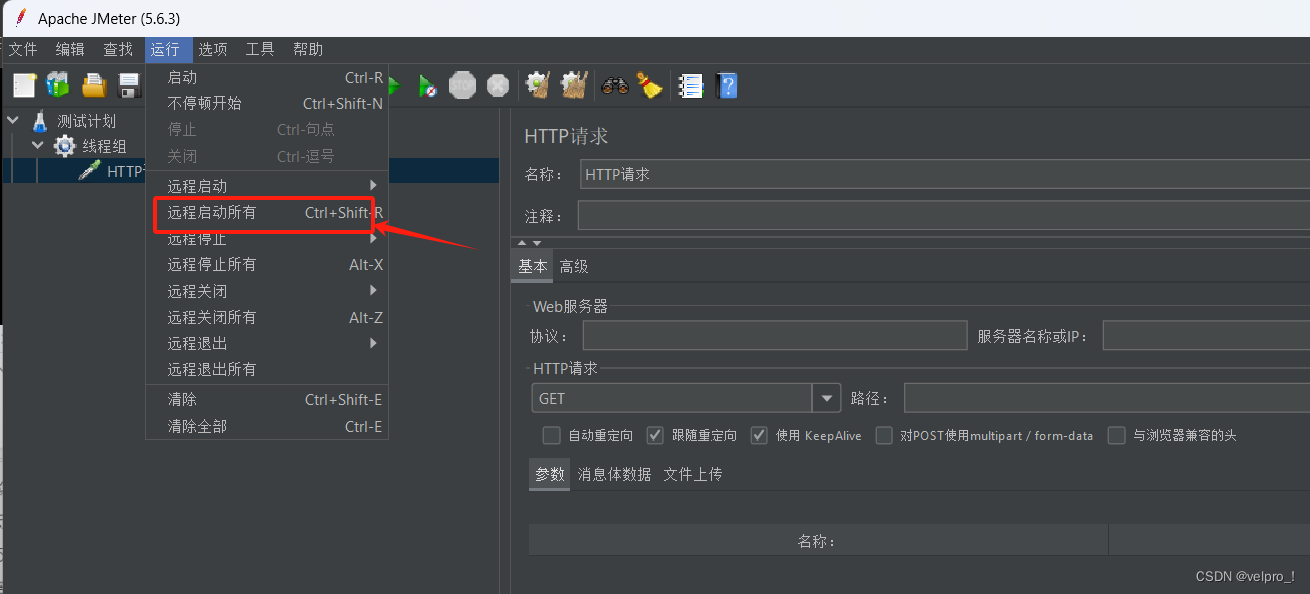Select 远程启动所有 menu entry
Screen dimensions: 1310x594
pos(267,212)
